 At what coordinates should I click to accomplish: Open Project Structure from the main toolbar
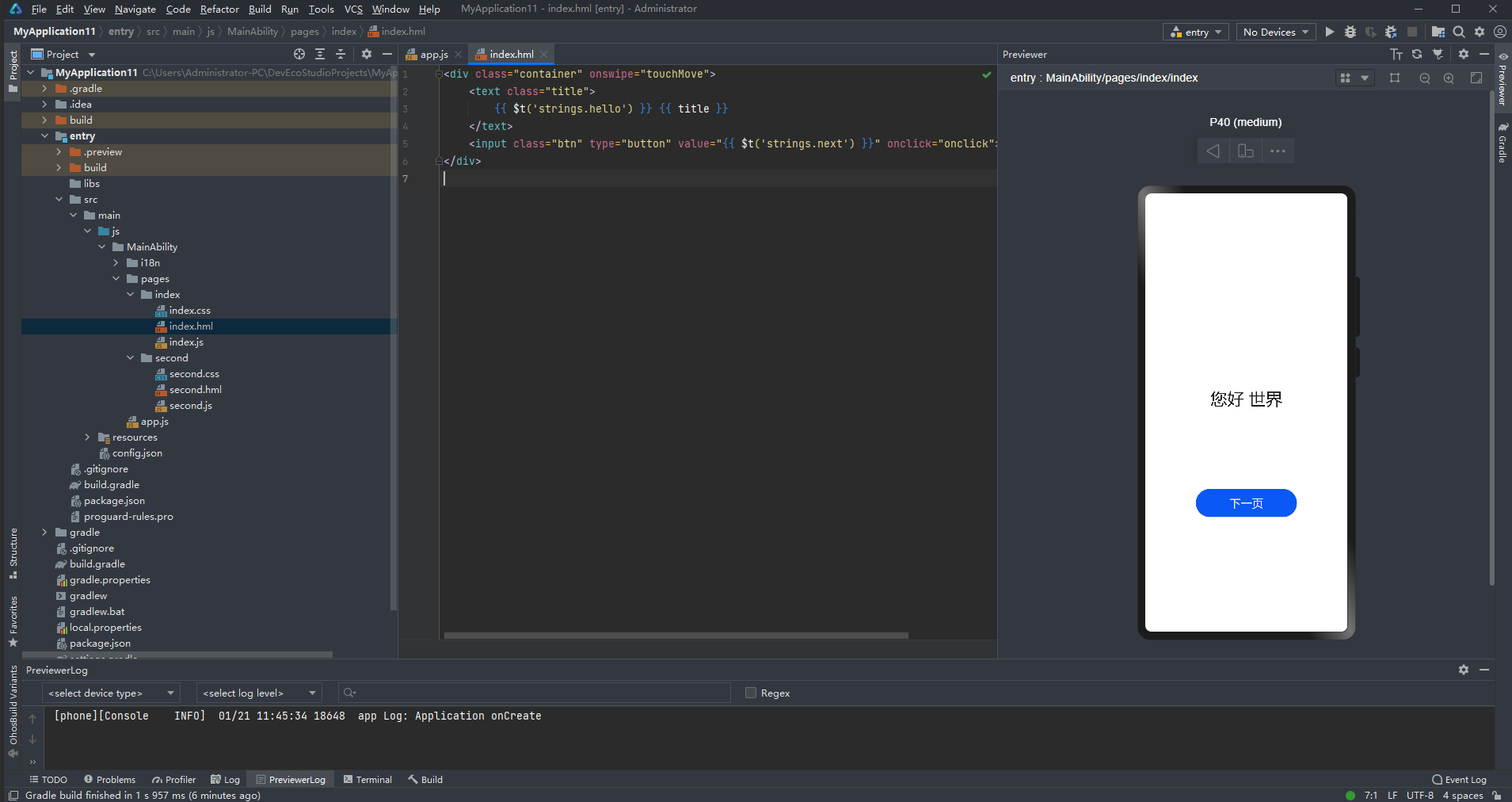click(1438, 32)
